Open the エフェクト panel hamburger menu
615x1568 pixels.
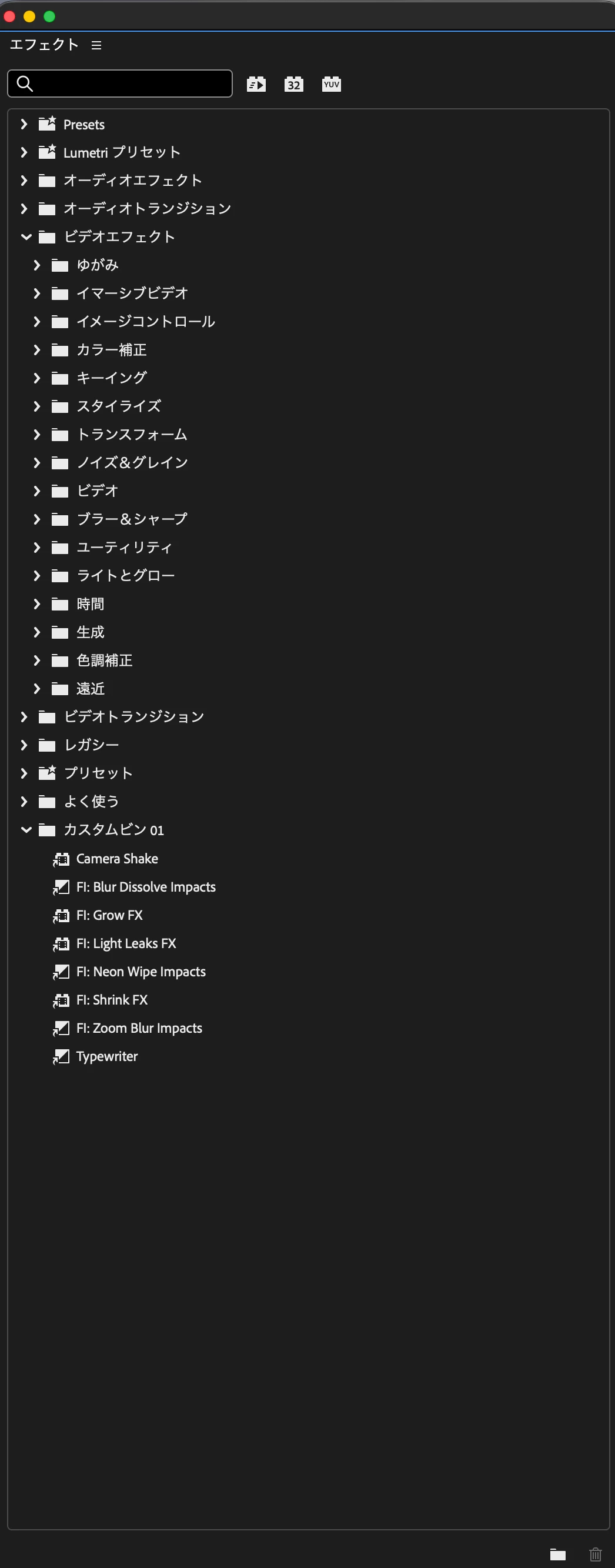[x=96, y=45]
